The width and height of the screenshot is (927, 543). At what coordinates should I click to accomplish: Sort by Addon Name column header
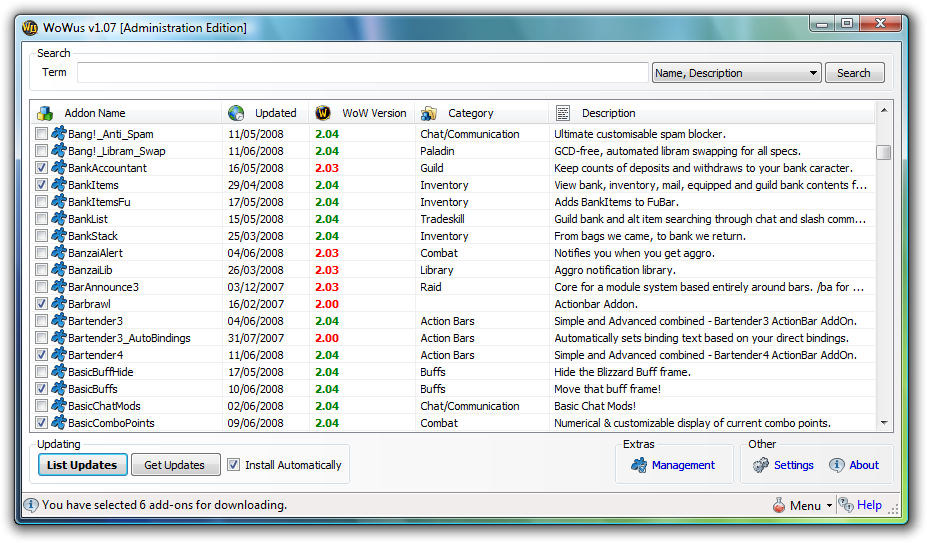click(127, 113)
